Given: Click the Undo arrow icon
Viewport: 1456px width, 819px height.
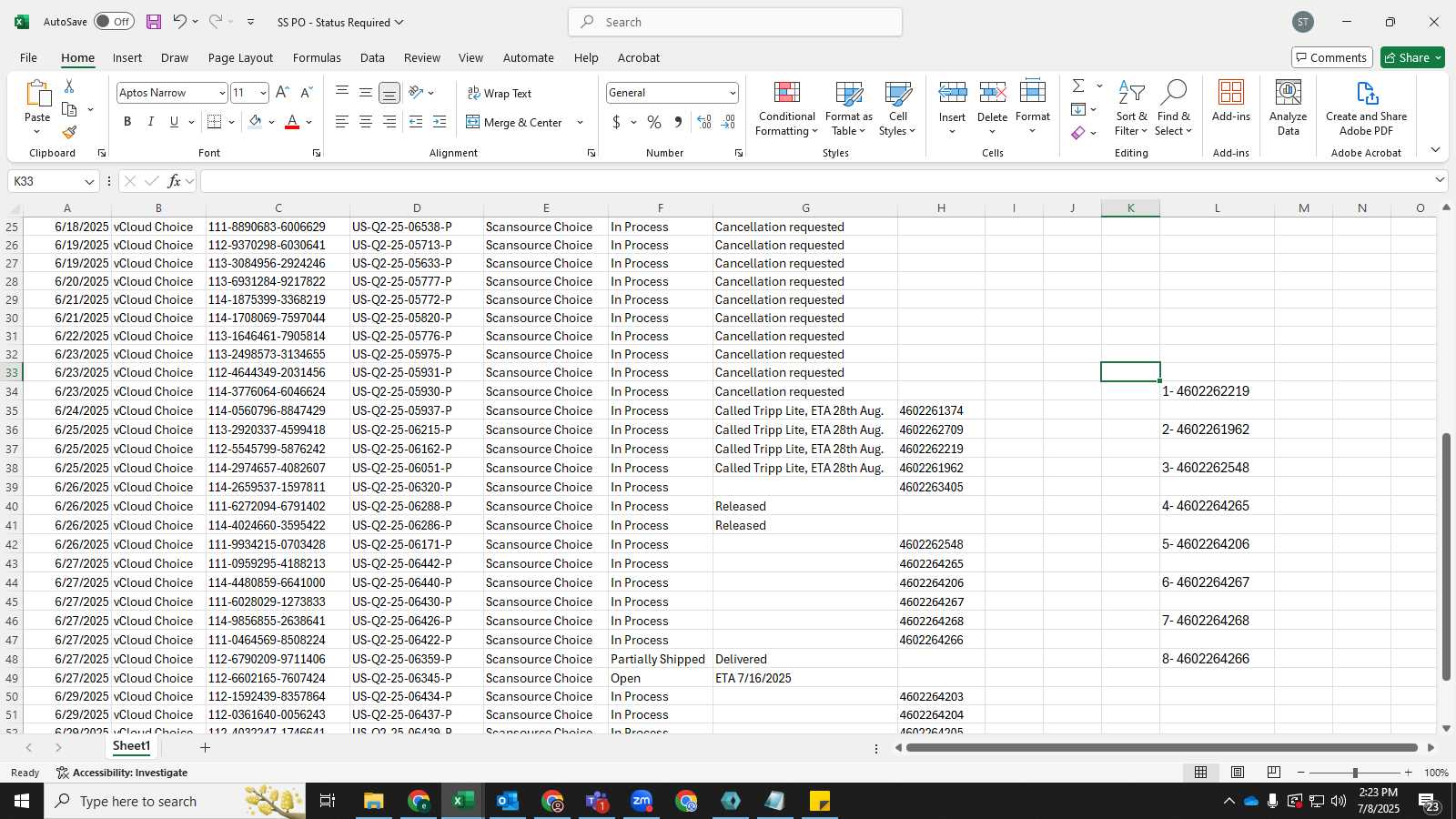Looking at the screenshot, I should click(180, 21).
